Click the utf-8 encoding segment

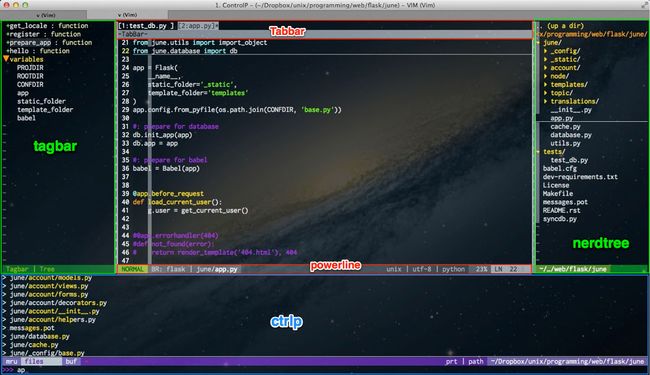(x=422, y=269)
